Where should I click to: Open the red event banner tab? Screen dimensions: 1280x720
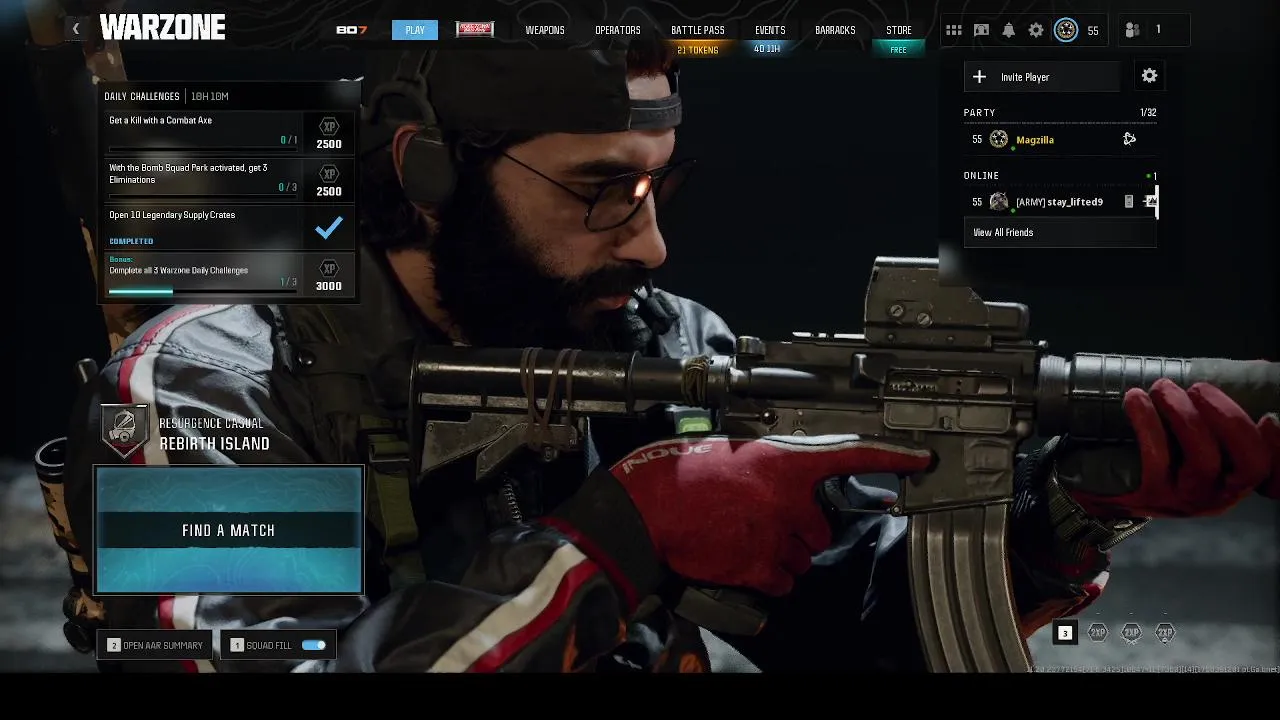[x=475, y=30]
